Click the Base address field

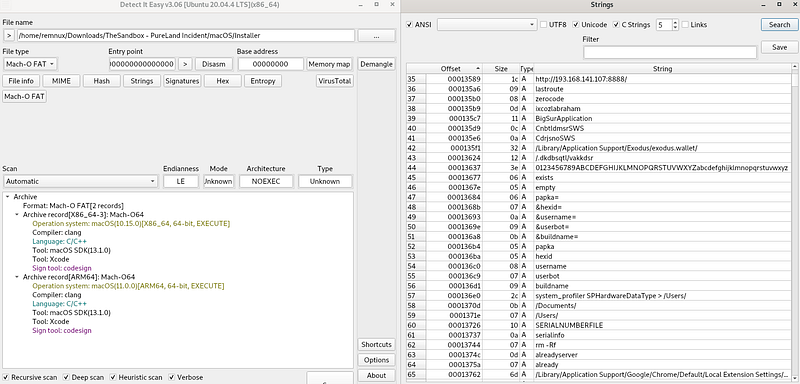[x=270, y=64]
